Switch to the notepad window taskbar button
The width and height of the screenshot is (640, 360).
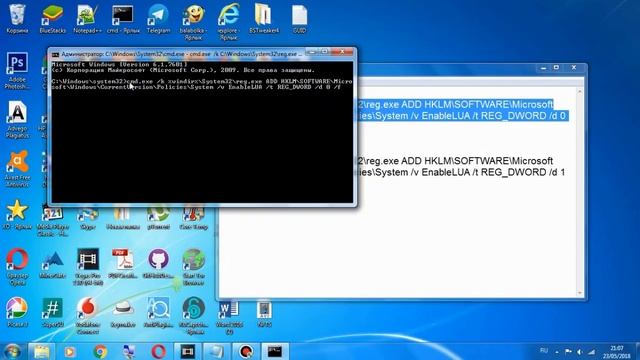click(x=216, y=351)
